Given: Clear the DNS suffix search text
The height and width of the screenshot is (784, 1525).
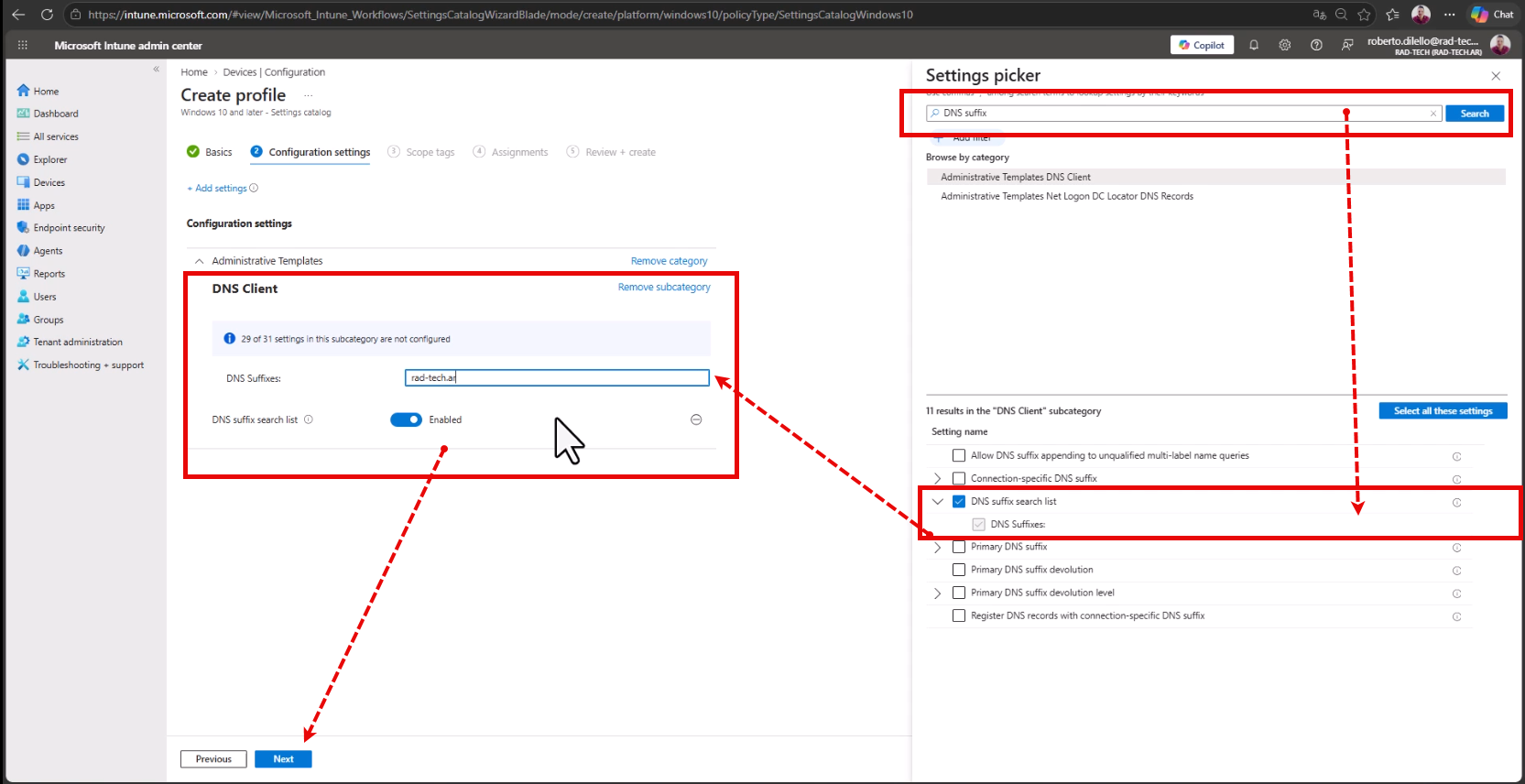Looking at the screenshot, I should click(1433, 114).
